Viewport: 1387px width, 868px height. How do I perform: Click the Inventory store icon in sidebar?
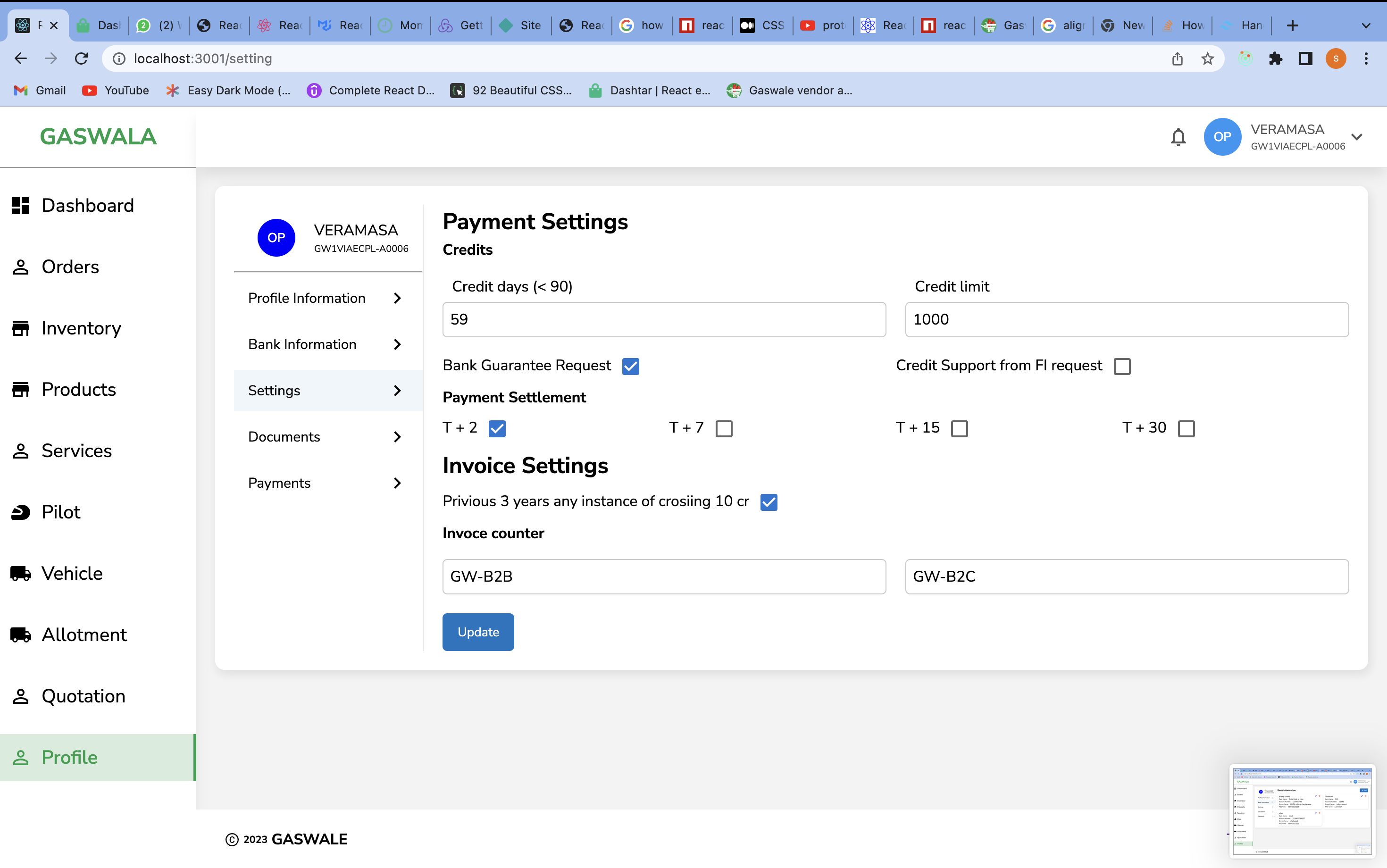[21, 328]
